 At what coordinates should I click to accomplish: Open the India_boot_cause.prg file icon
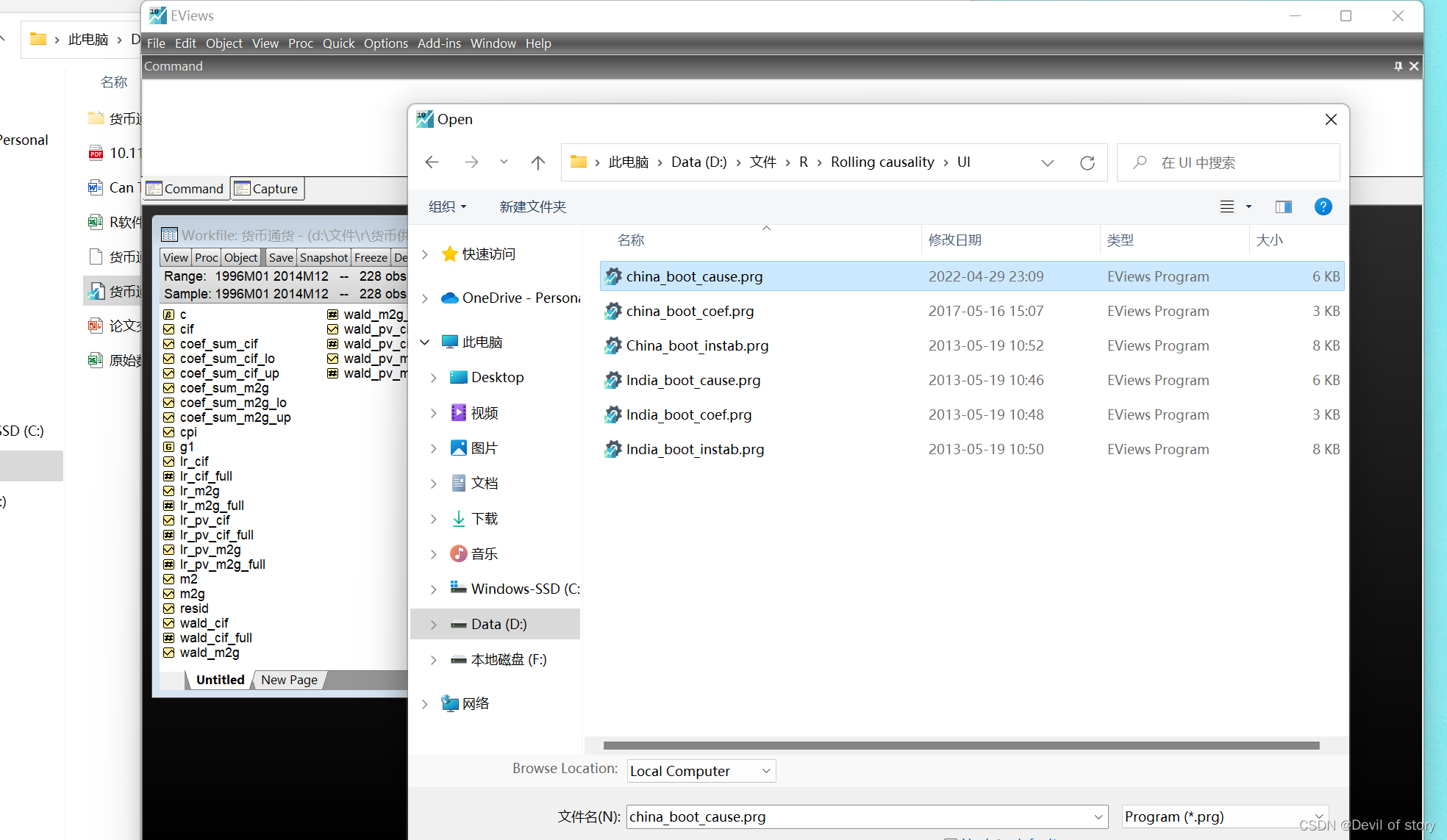point(612,380)
